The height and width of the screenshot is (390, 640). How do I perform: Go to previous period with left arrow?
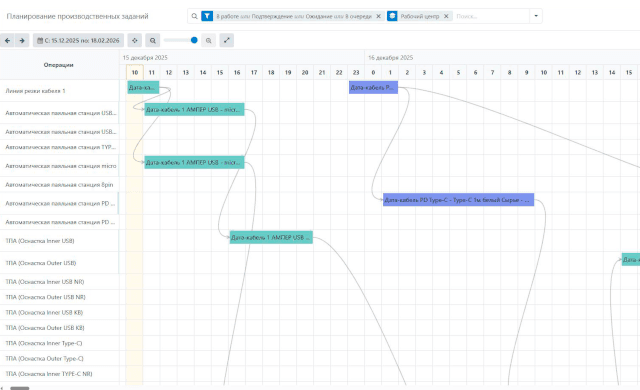[7, 40]
